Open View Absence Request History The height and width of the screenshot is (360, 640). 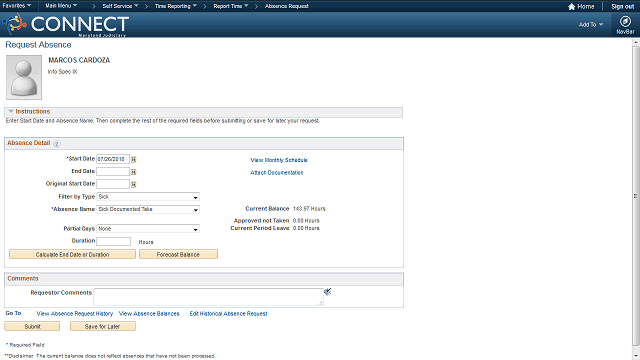[75, 313]
